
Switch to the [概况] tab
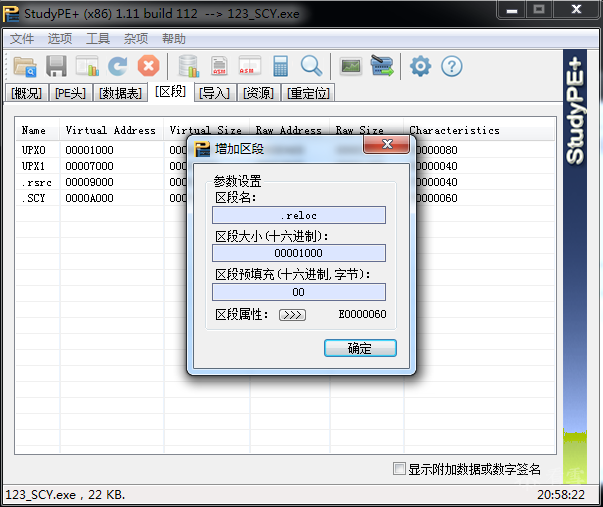pyautogui.click(x=27, y=93)
